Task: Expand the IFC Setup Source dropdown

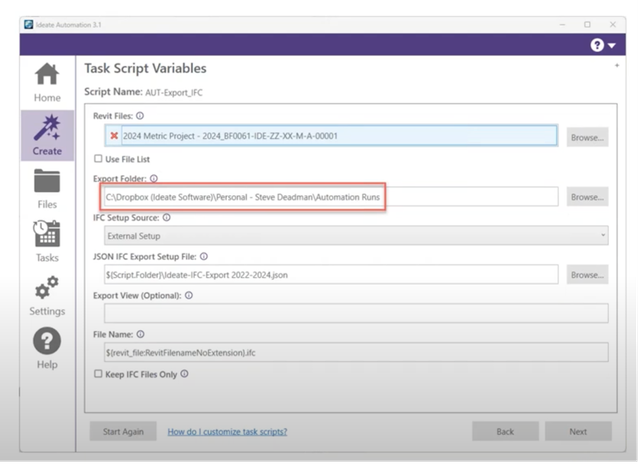Action: pos(350,236)
